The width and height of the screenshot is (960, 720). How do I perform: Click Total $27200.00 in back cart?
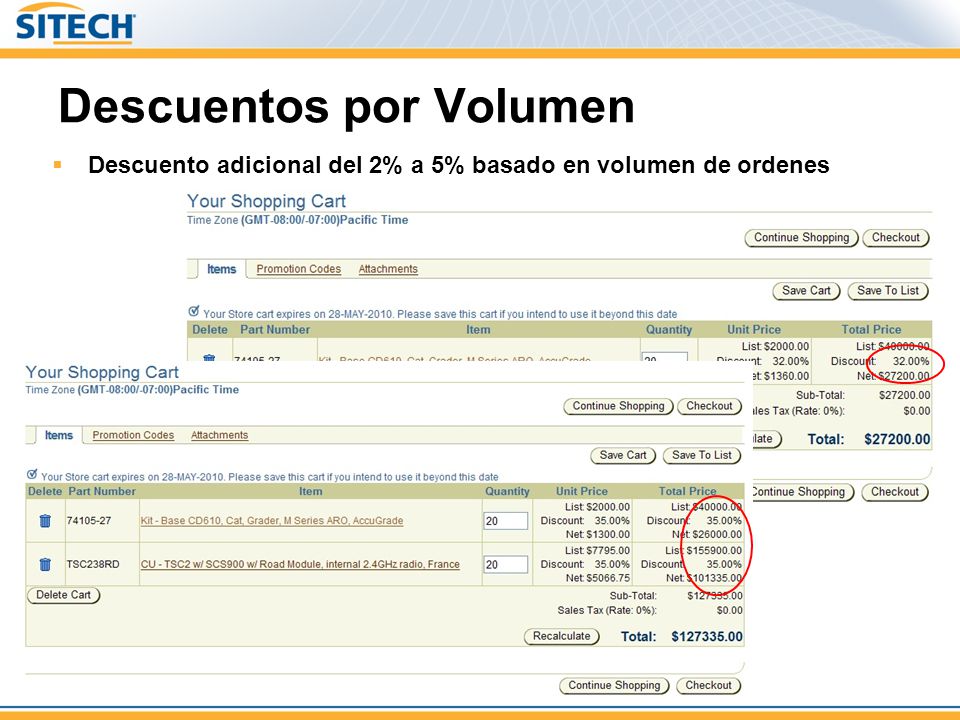(897, 439)
